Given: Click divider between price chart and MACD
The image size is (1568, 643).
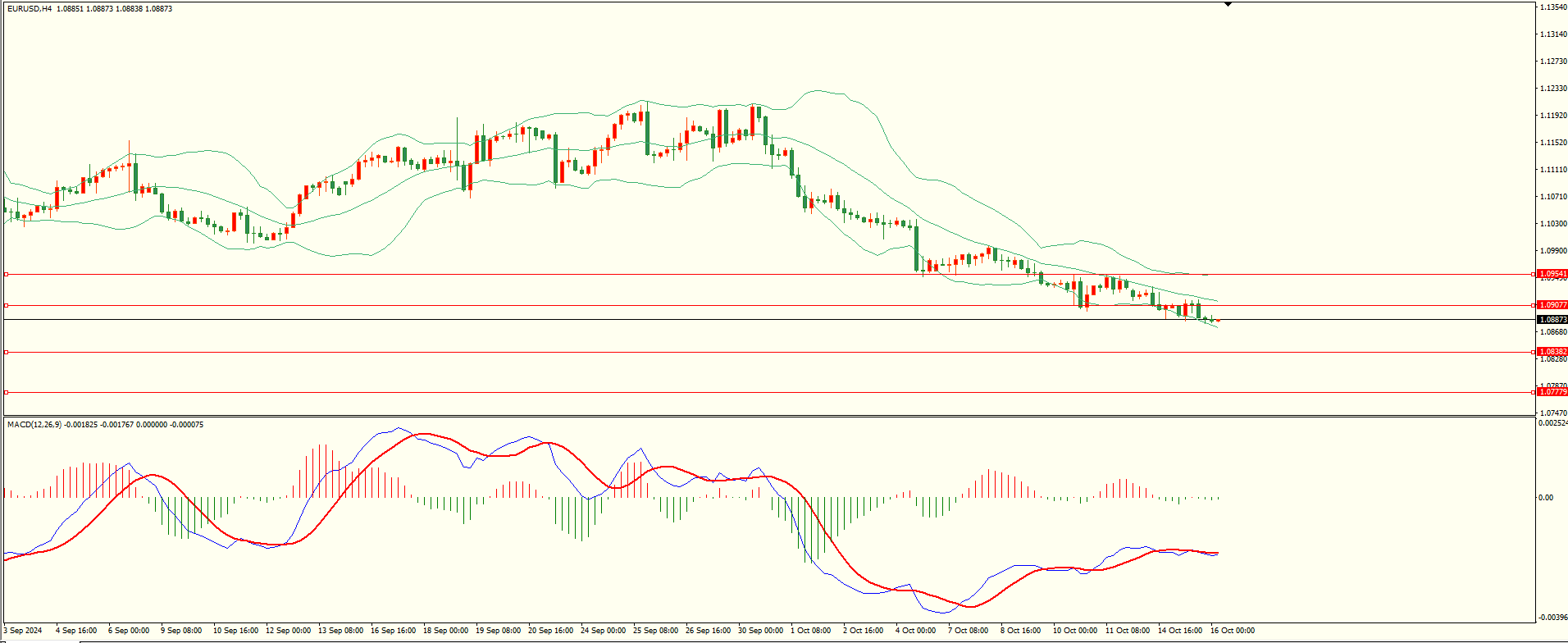Looking at the screenshot, I should point(768,417).
